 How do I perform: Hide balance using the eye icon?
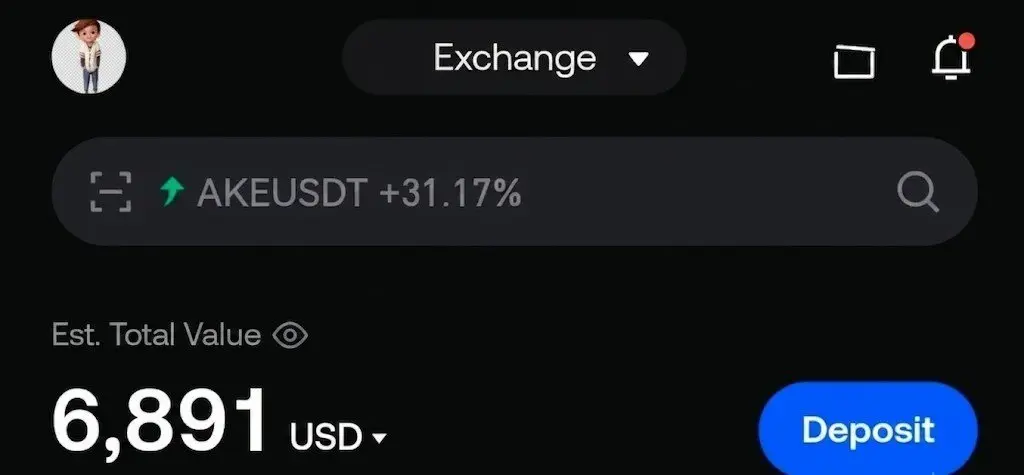290,336
